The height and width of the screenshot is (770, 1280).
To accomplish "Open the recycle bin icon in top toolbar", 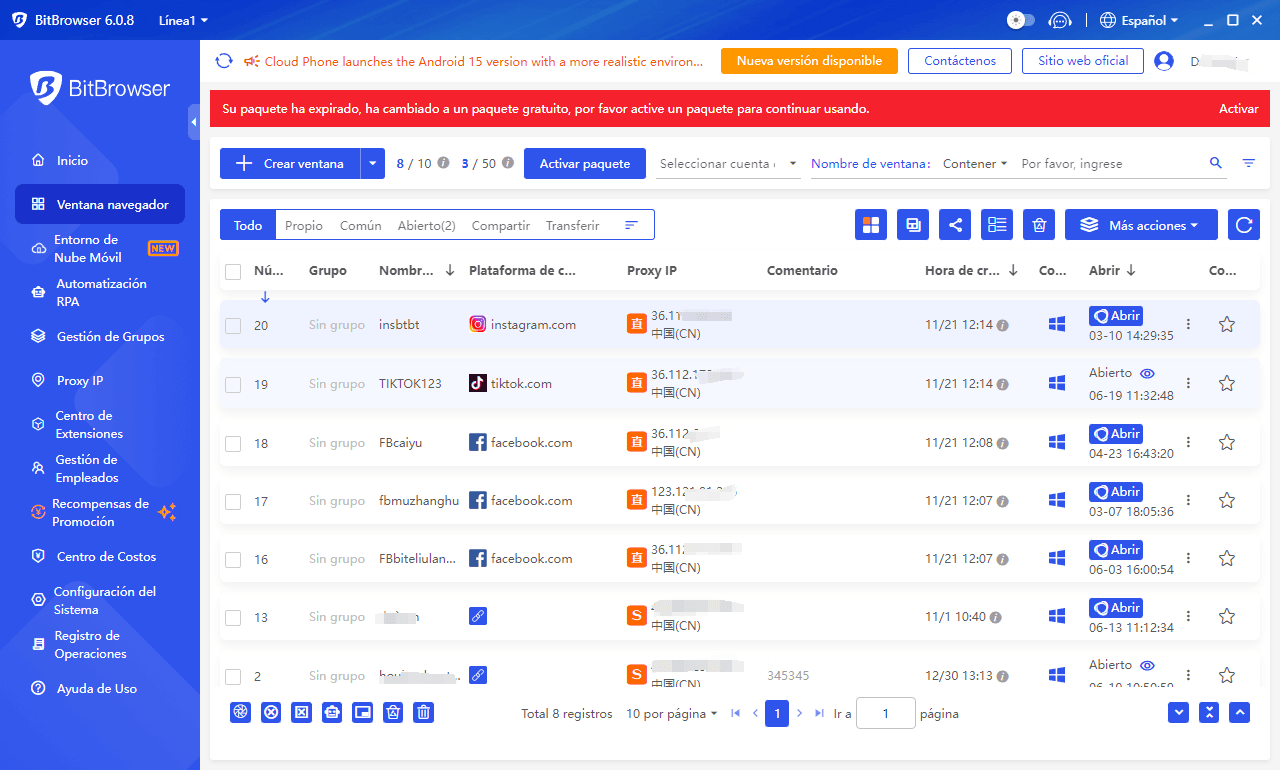I will pyautogui.click(x=1039, y=225).
